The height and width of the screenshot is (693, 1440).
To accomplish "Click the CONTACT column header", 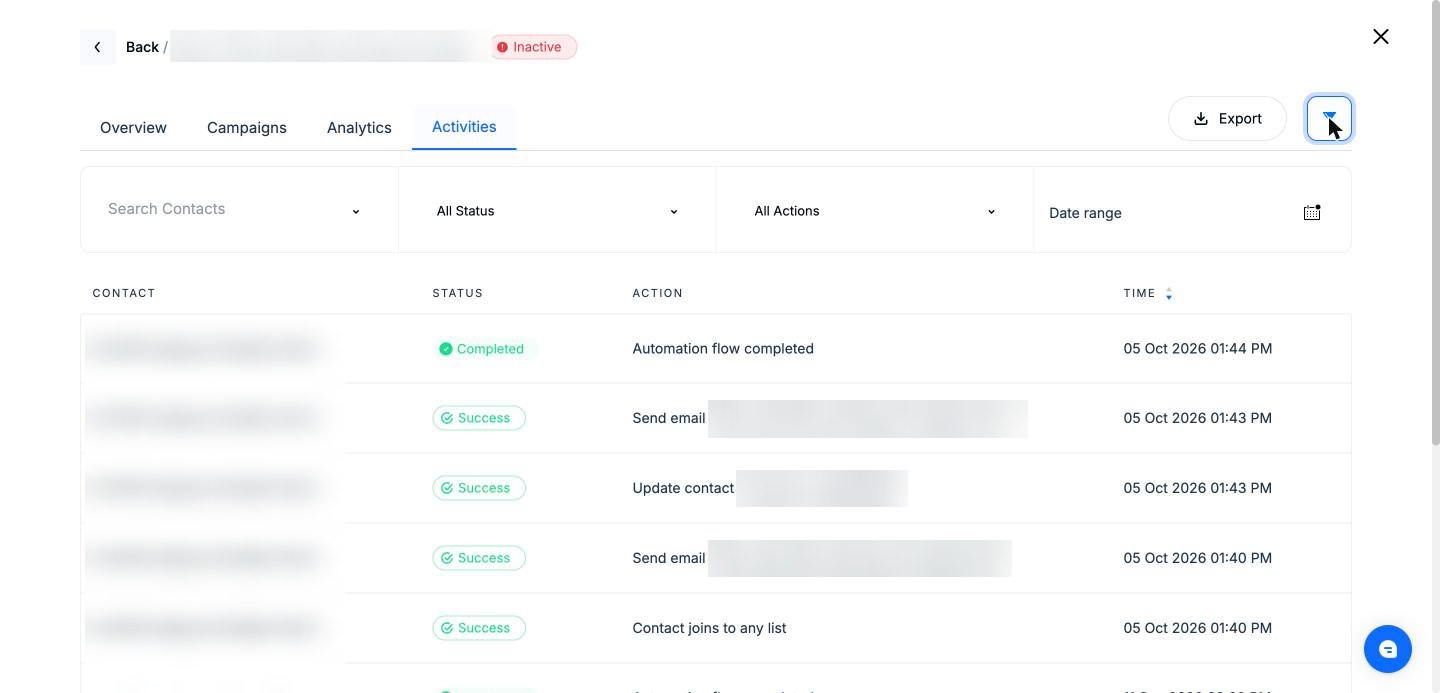I will 124,294.
